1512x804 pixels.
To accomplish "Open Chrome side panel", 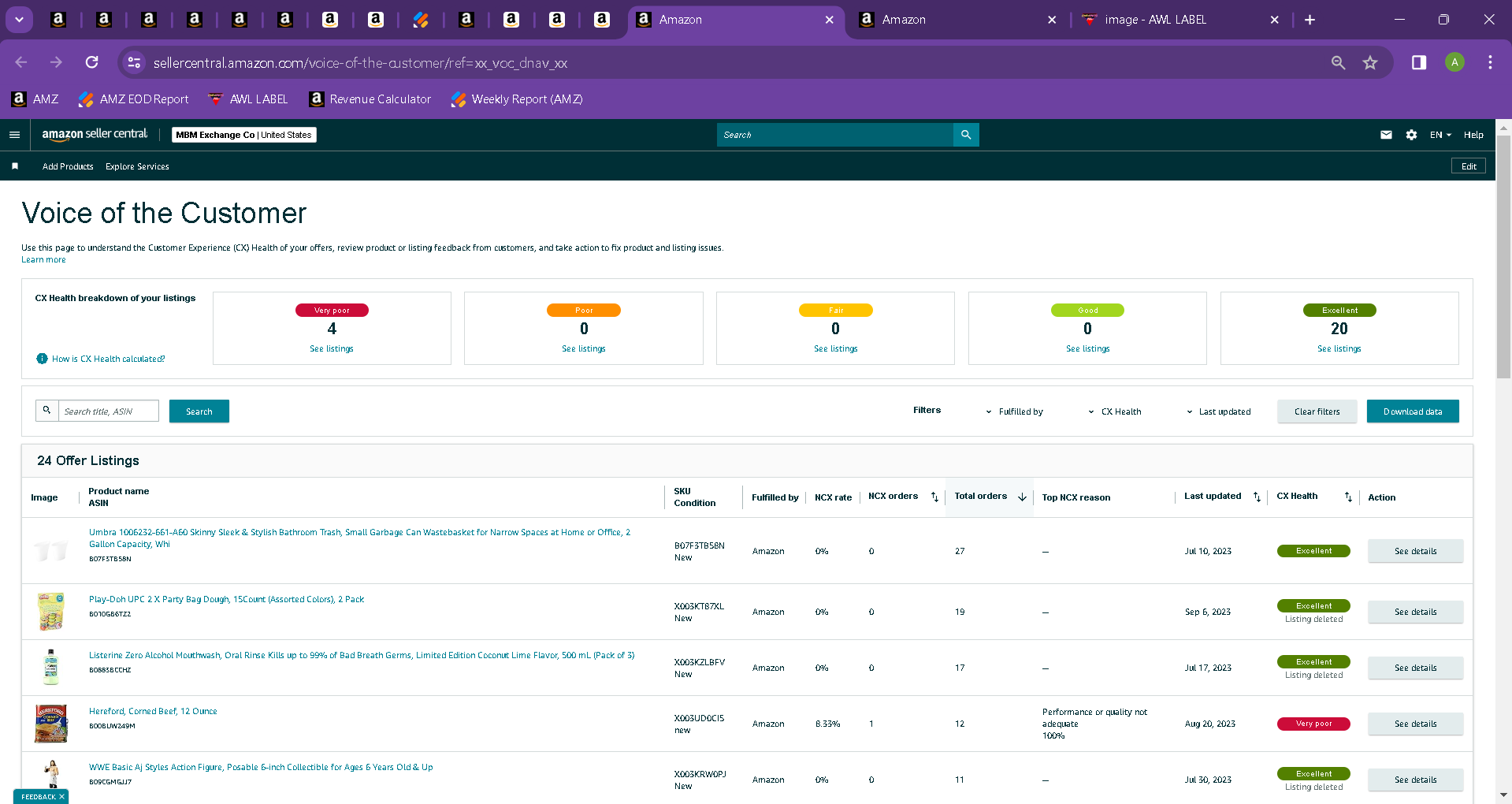I will (x=1419, y=62).
